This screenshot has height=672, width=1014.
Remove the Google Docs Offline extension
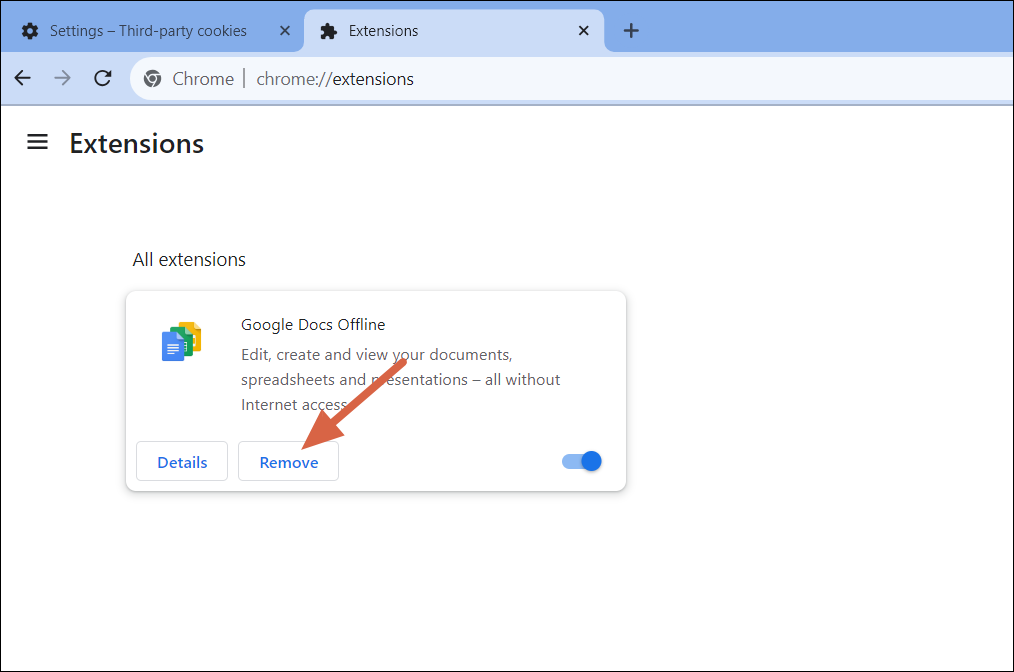tap(288, 461)
